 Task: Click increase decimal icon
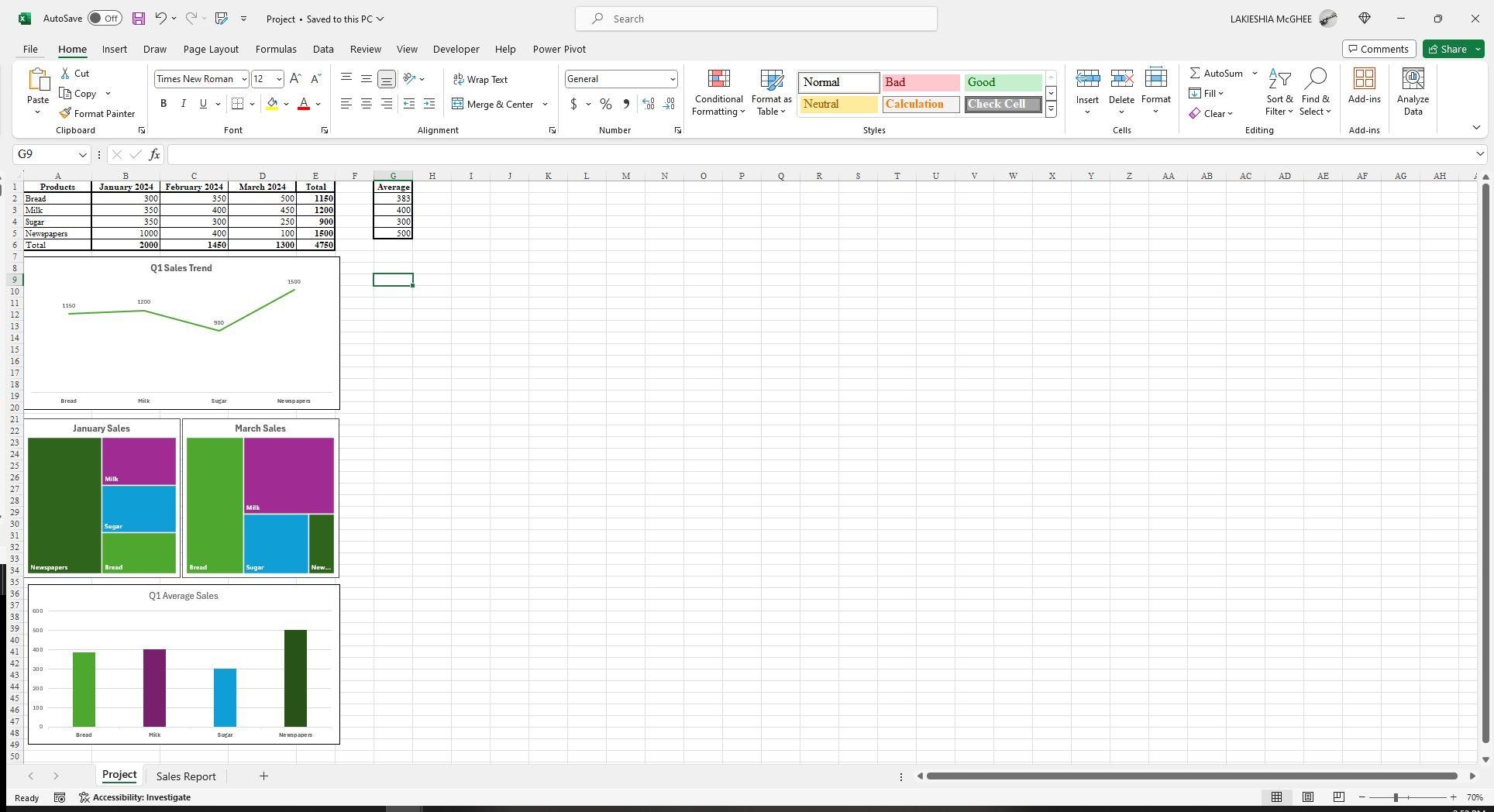pos(649,104)
